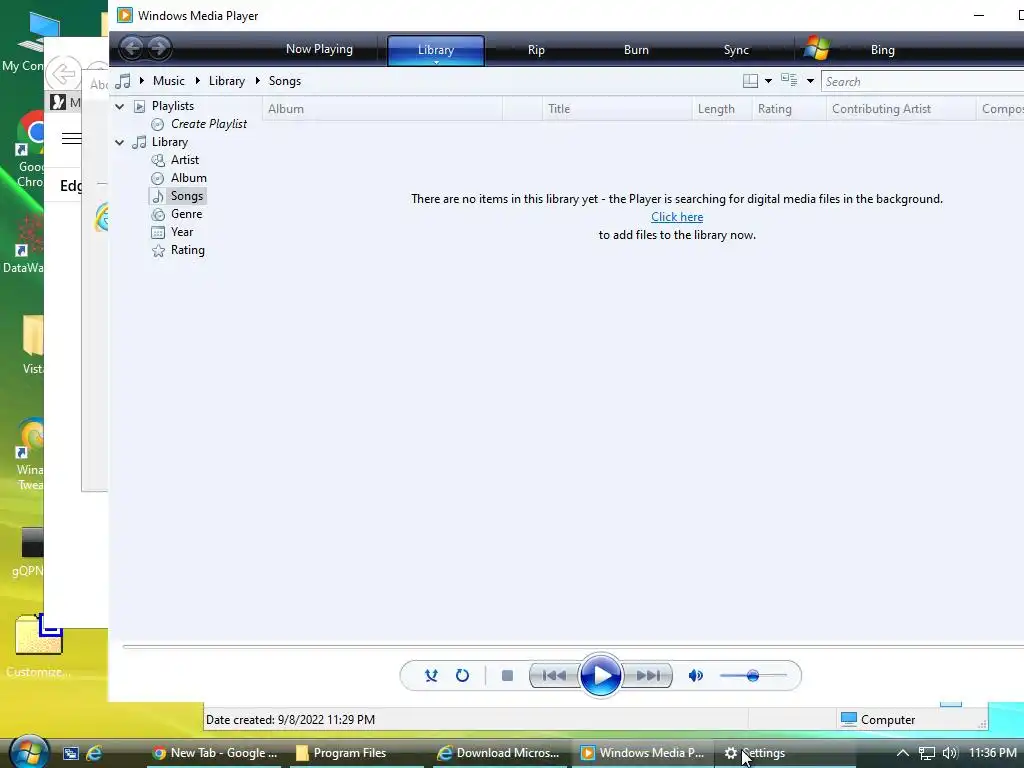The image size is (1024, 768).
Task: Sort by the Title column header
Action: click(x=616, y=109)
